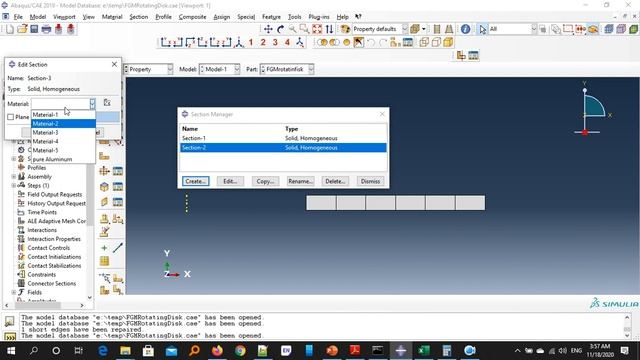
Task: Open the Section menu
Action: pos(139,17)
